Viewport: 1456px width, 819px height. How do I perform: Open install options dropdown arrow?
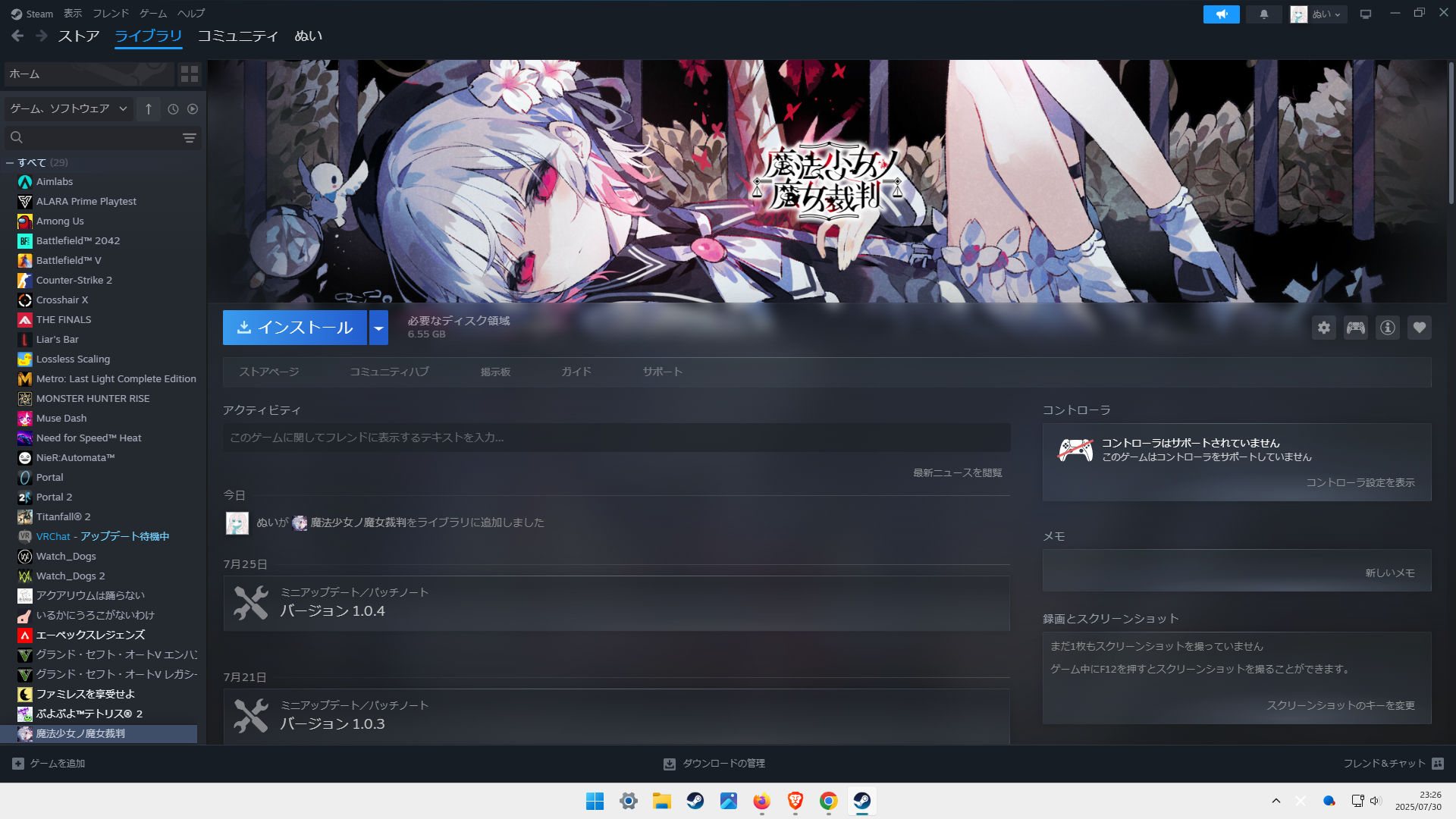378,328
